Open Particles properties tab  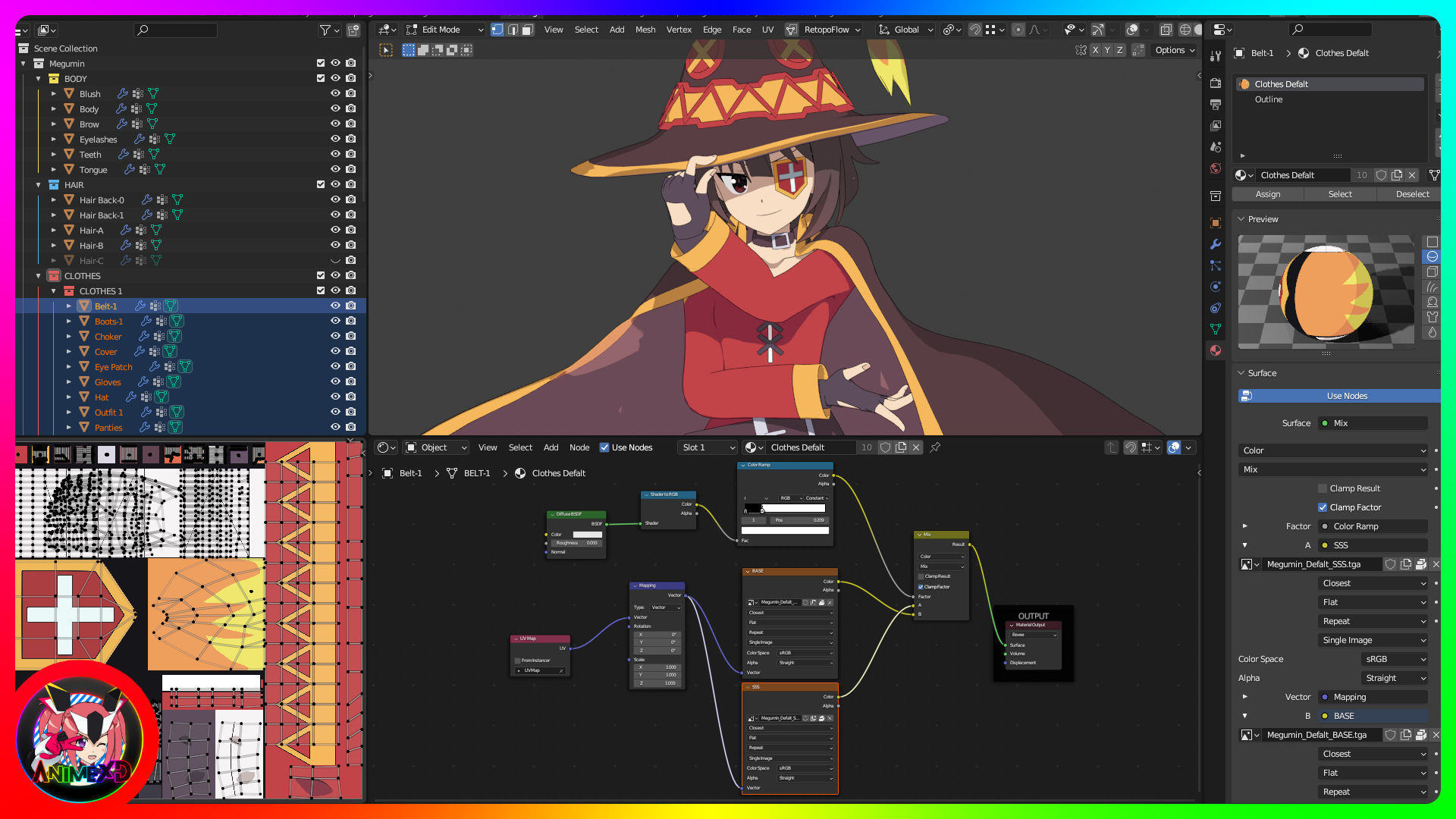click(x=1216, y=265)
